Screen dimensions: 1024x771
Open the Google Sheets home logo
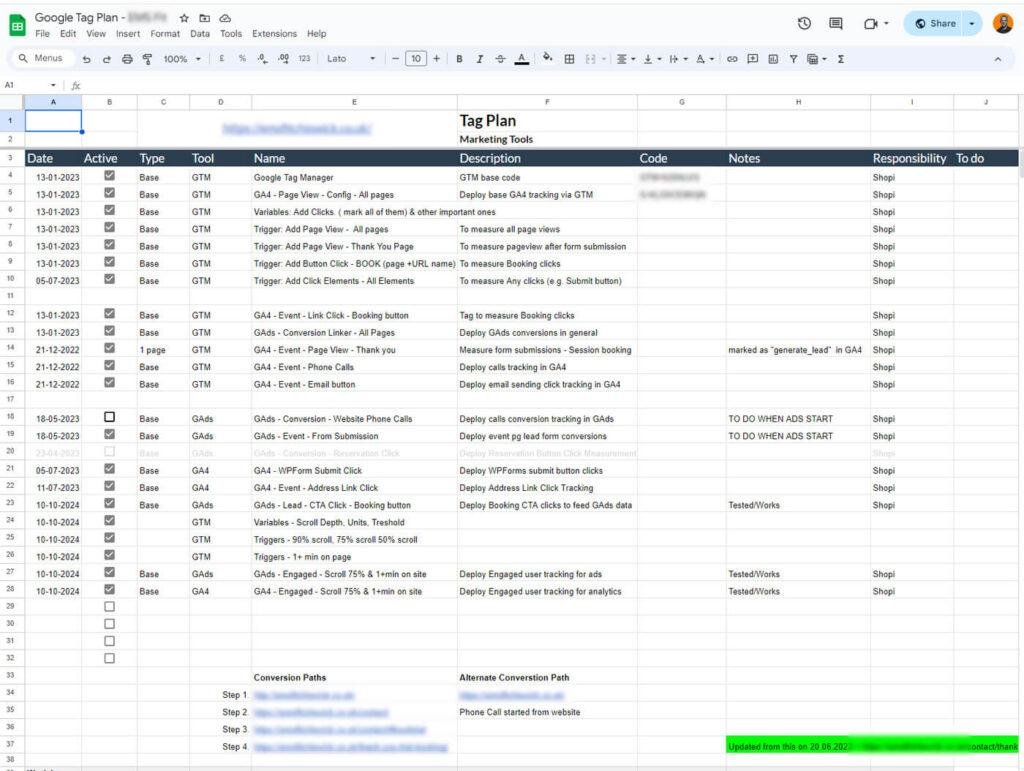17,25
